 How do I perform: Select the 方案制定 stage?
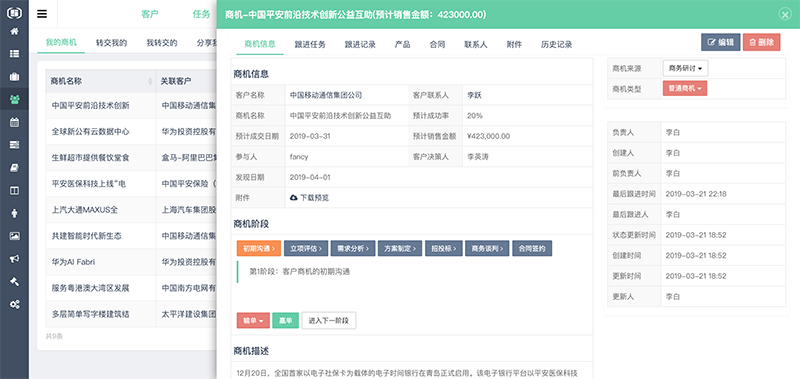(400, 248)
